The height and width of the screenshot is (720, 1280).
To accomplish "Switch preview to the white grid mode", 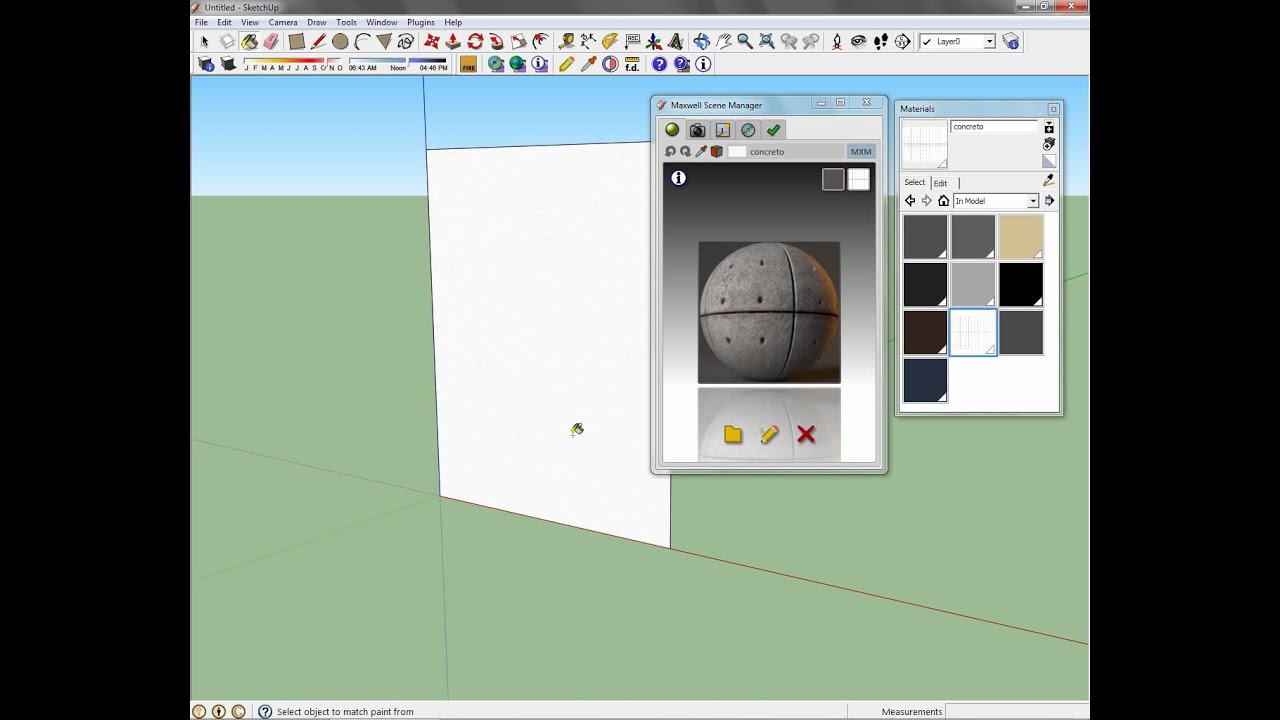I will coord(859,179).
